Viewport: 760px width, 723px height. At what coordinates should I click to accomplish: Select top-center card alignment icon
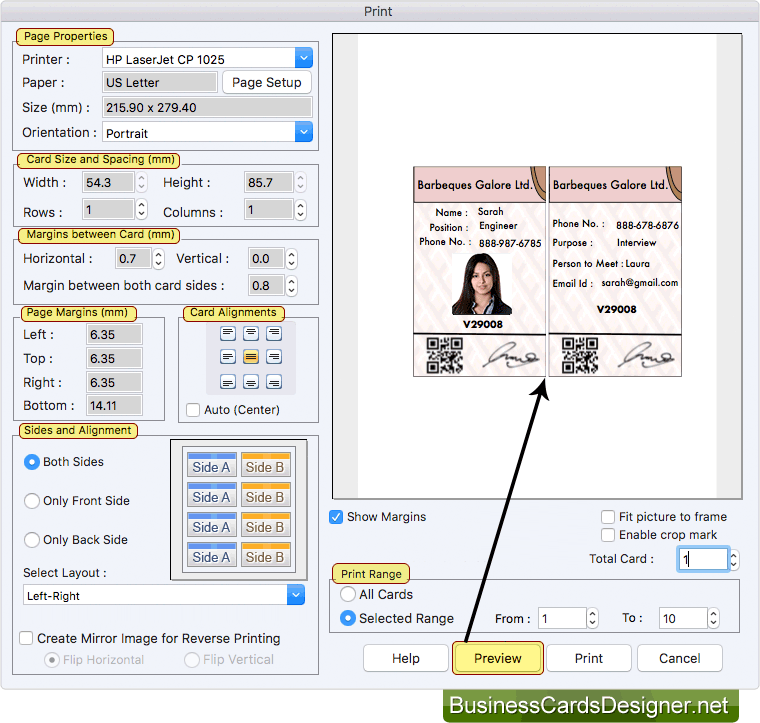pyautogui.click(x=251, y=333)
